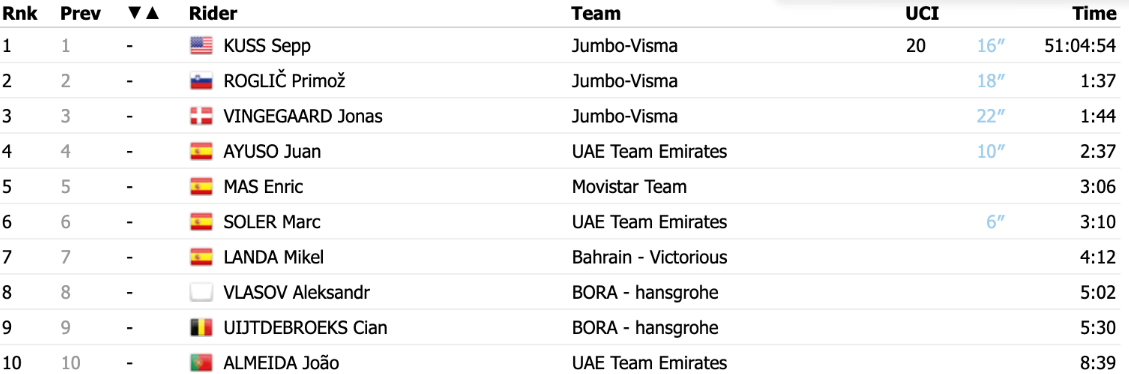Open rider page for ALMEIDA João
The height and width of the screenshot is (374, 1129).
(282, 363)
